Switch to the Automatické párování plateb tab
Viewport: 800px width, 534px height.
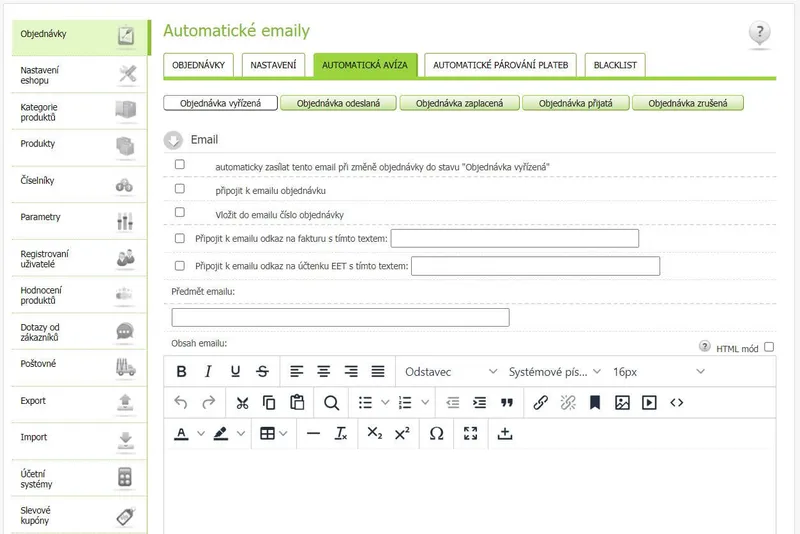tap(500, 65)
